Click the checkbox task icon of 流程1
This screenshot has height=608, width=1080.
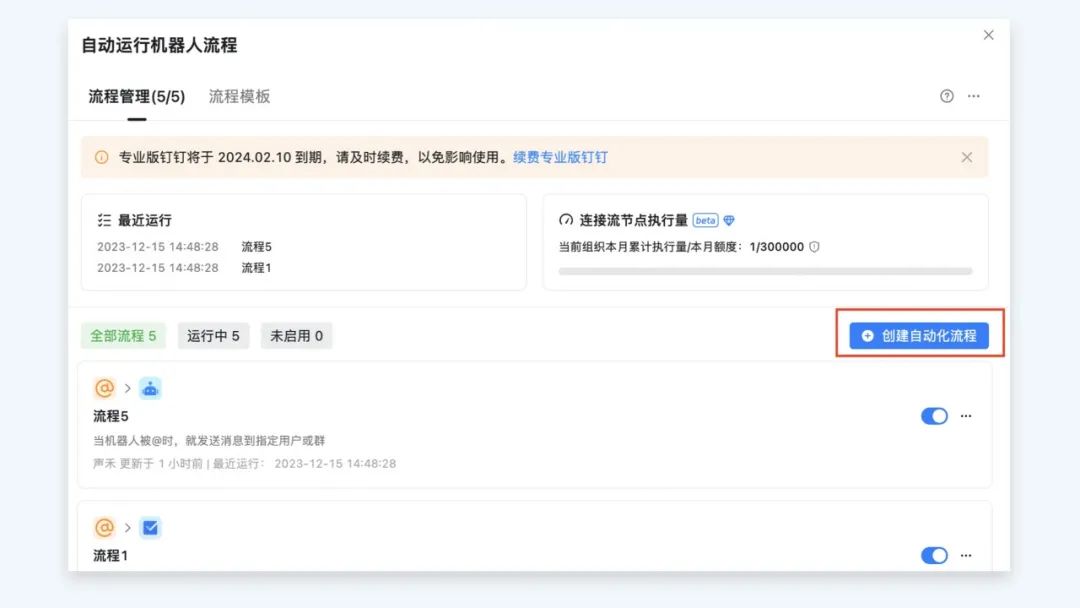(x=150, y=528)
